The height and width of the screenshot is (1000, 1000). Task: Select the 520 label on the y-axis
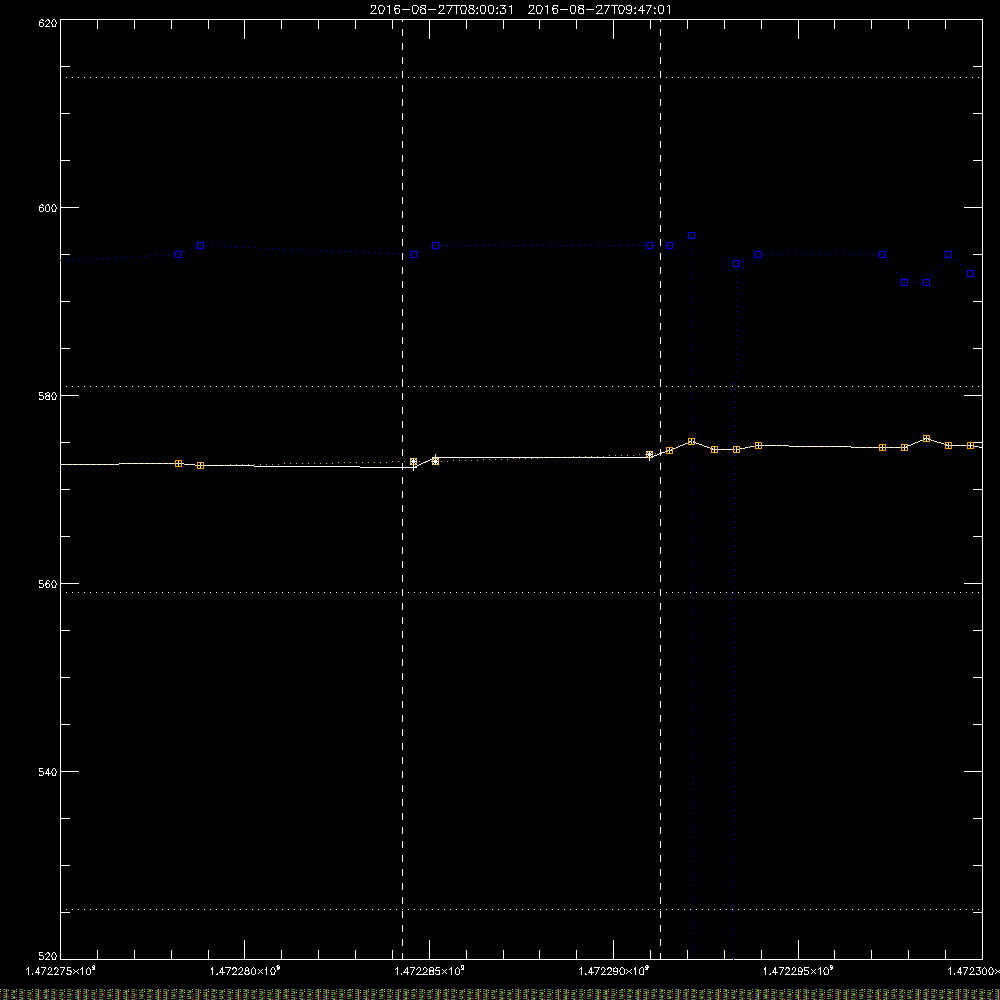coord(48,956)
